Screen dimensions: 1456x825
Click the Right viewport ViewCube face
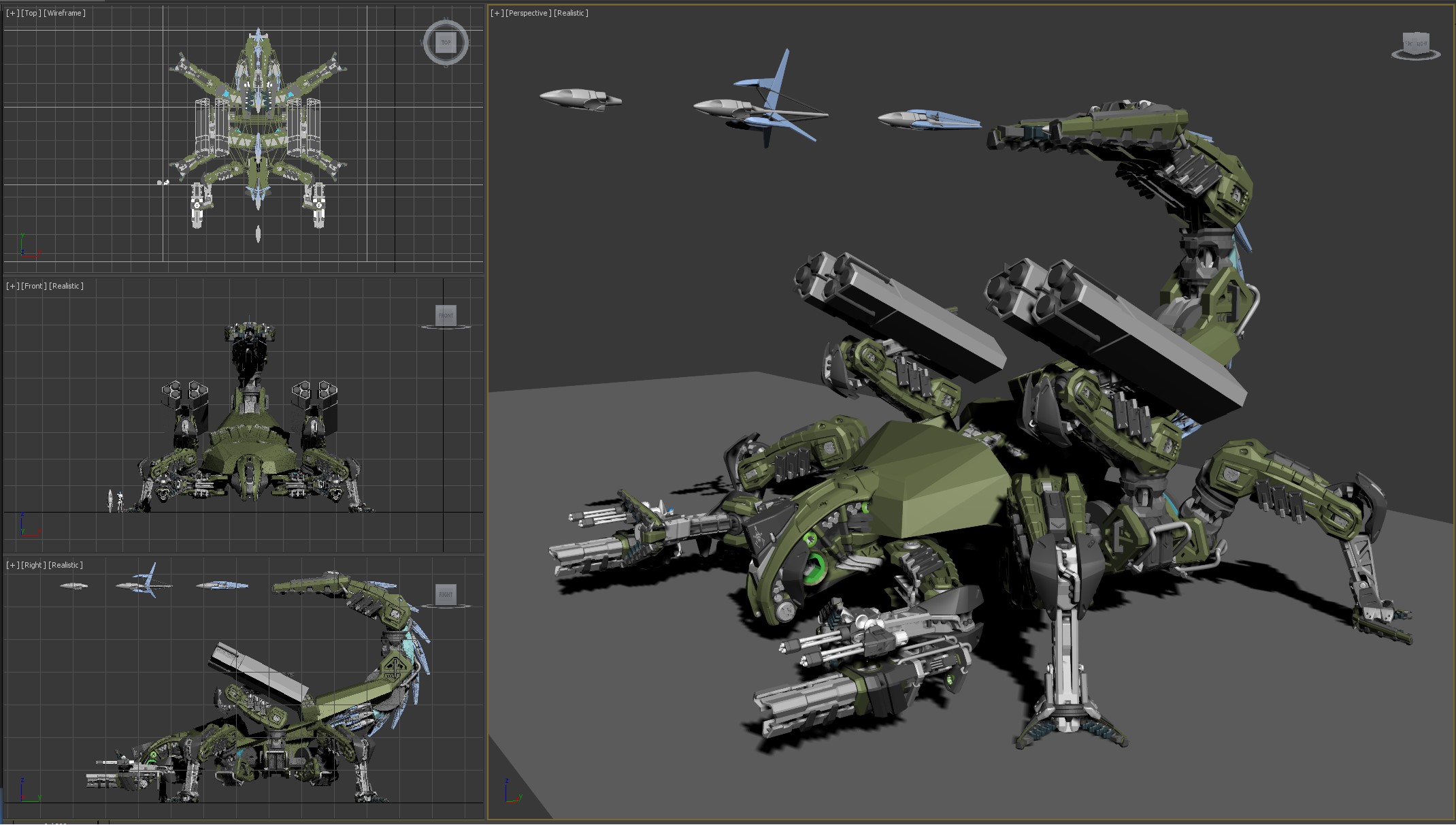click(x=446, y=594)
